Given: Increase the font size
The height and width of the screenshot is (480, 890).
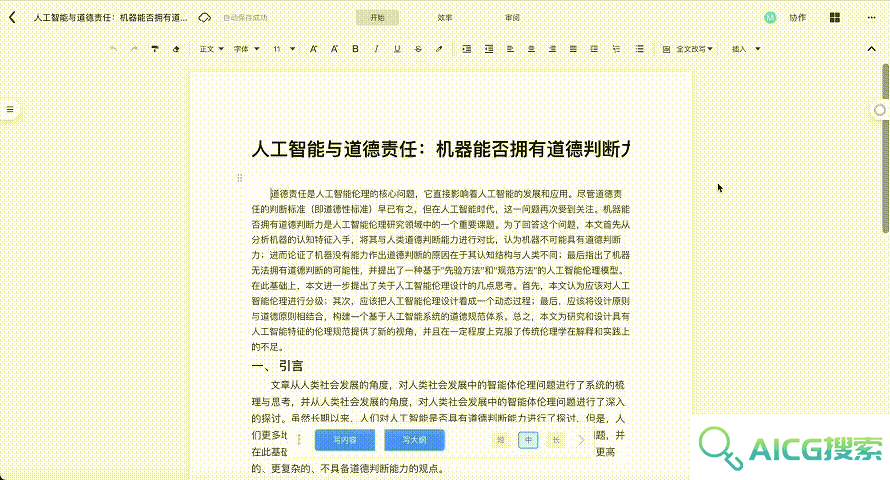Looking at the screenshot, I should coord(313,49).
